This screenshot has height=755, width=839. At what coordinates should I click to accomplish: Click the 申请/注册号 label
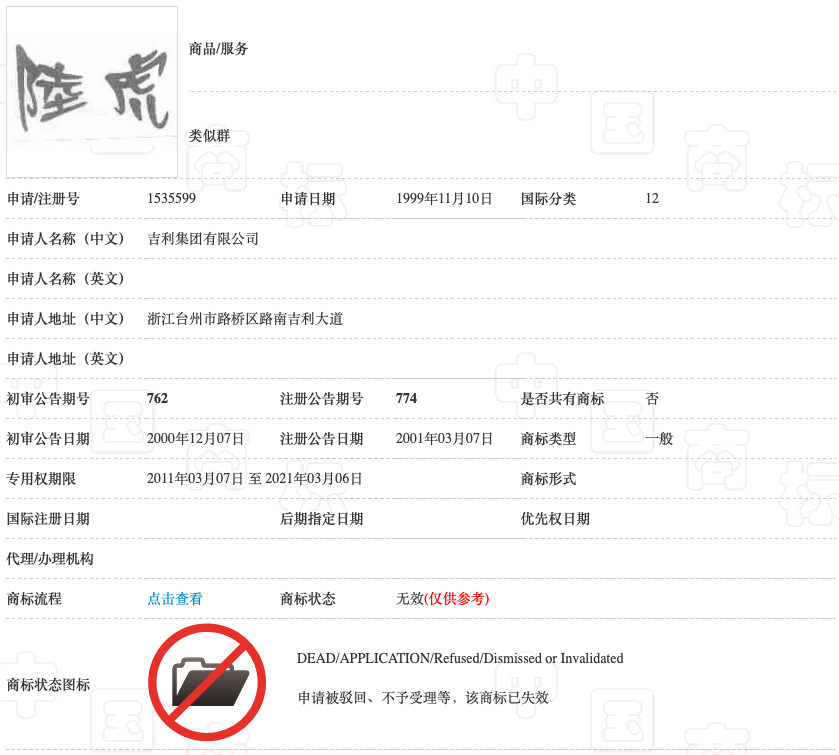43,199
